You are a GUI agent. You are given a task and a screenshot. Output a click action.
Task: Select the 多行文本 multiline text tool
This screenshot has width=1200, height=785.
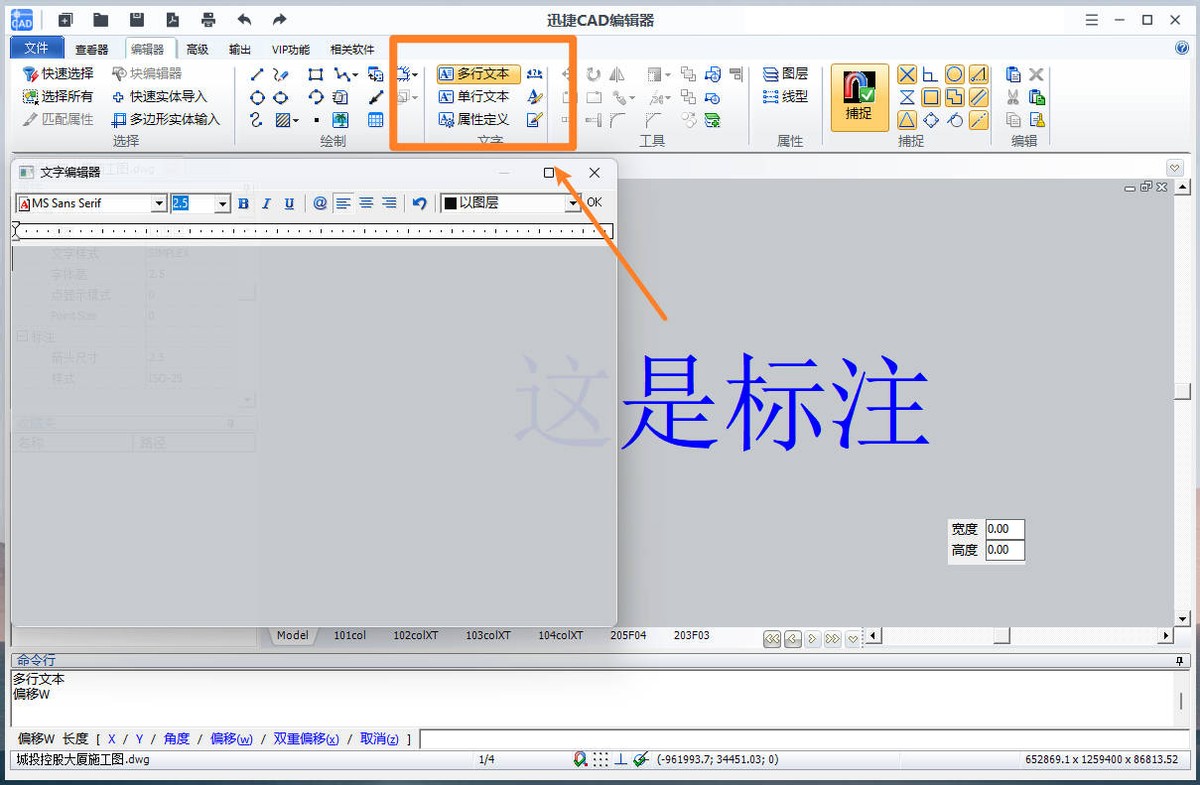(x=478, y=73)
